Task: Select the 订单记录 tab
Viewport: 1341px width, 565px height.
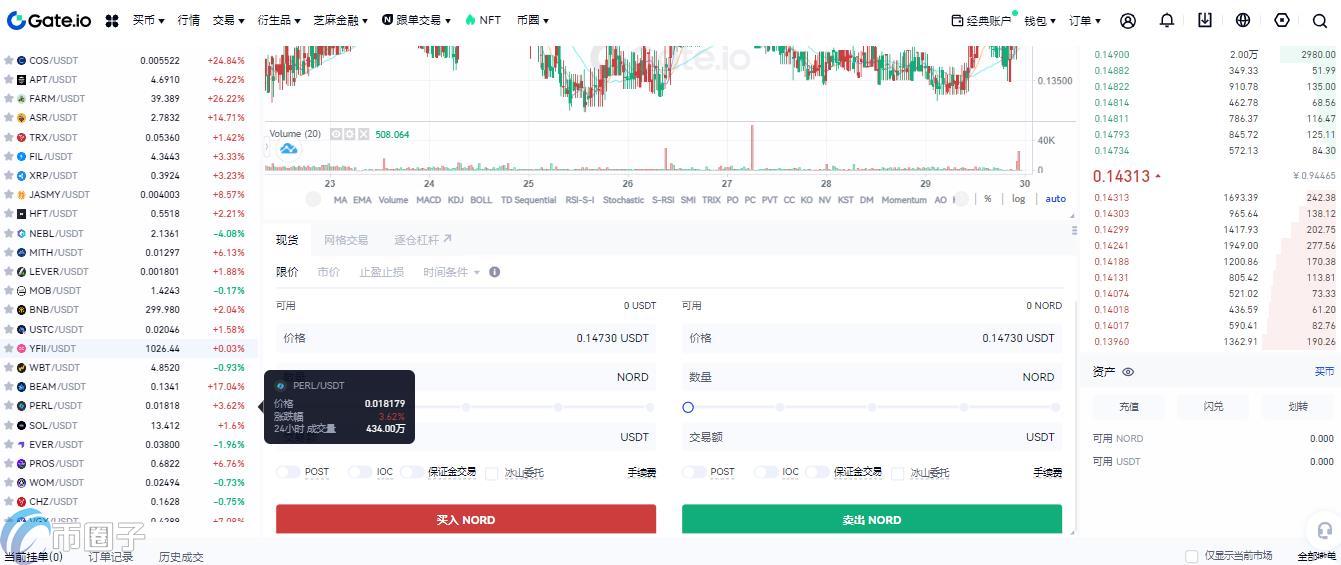Action: 110,556
